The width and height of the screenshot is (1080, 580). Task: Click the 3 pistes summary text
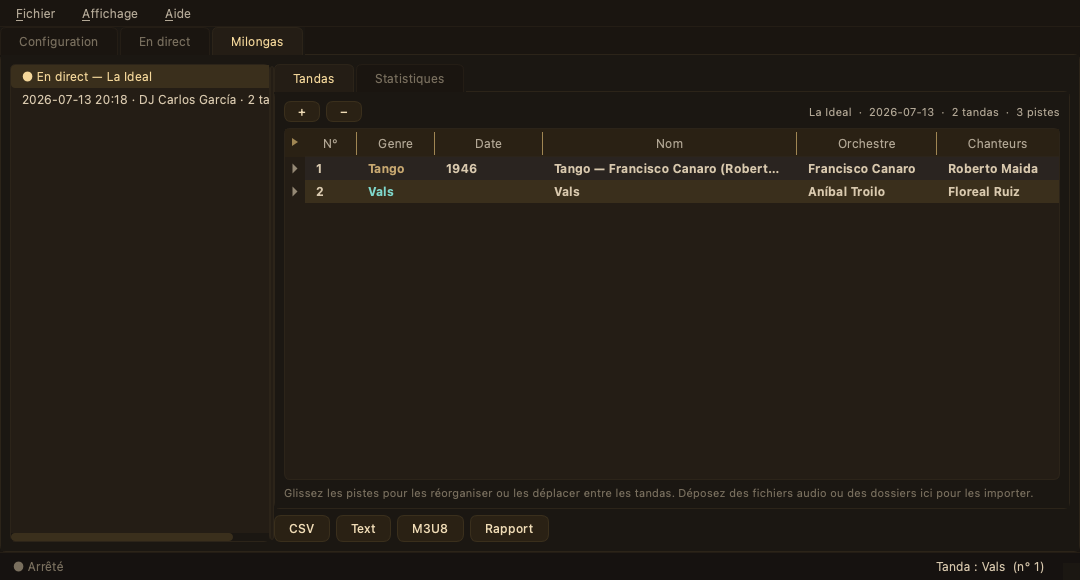(1038, 112)
